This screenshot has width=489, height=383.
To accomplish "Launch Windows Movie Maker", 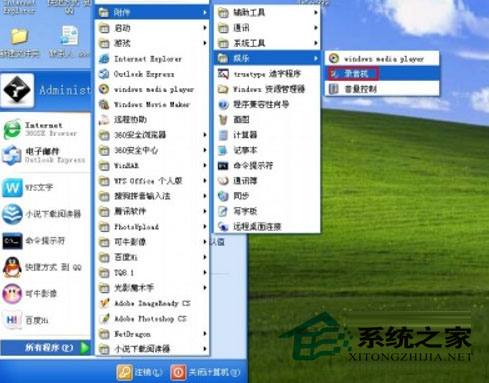I will pyautogui.click(x=152, y=105).
